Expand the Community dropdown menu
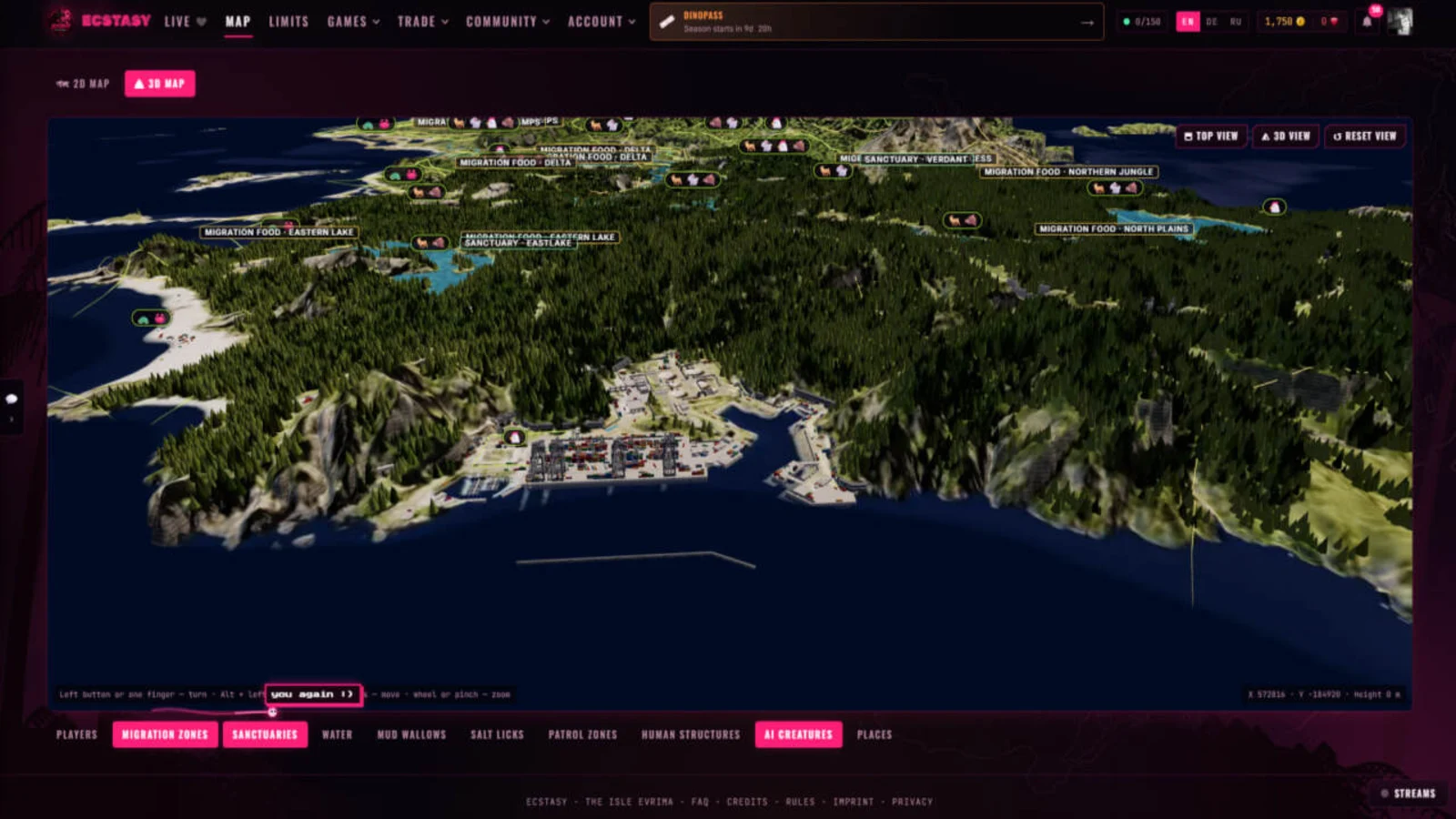 click(508, 21)
